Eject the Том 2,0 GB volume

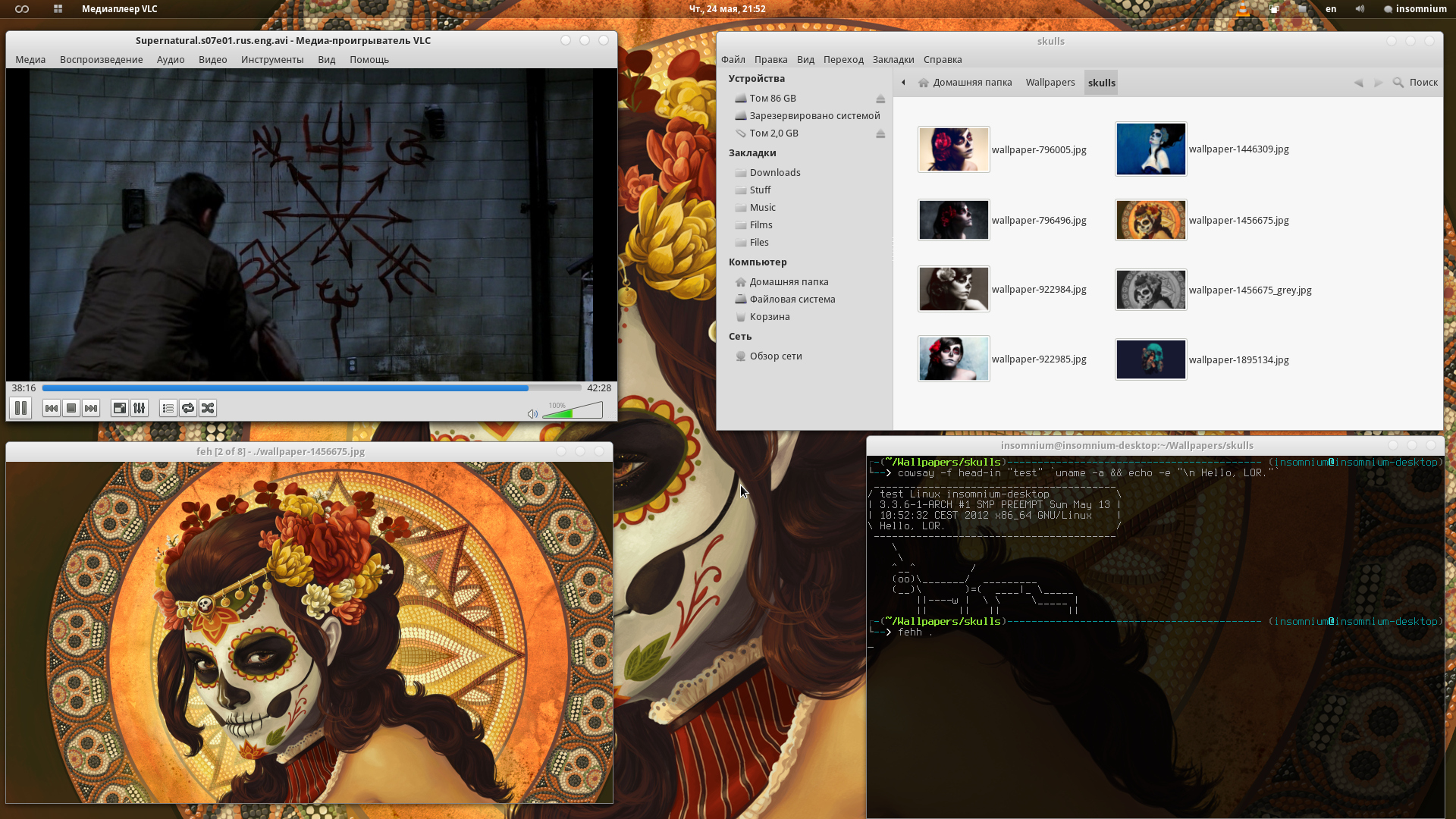880,133
